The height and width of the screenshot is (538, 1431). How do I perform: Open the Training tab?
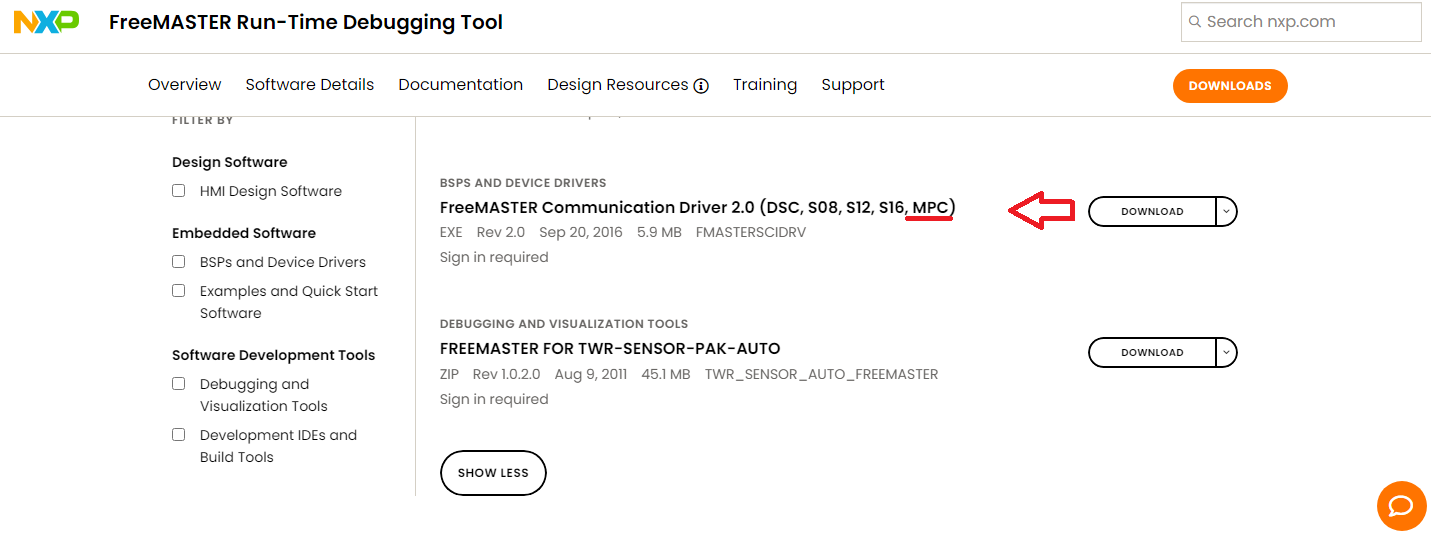[x=765, y=85]
